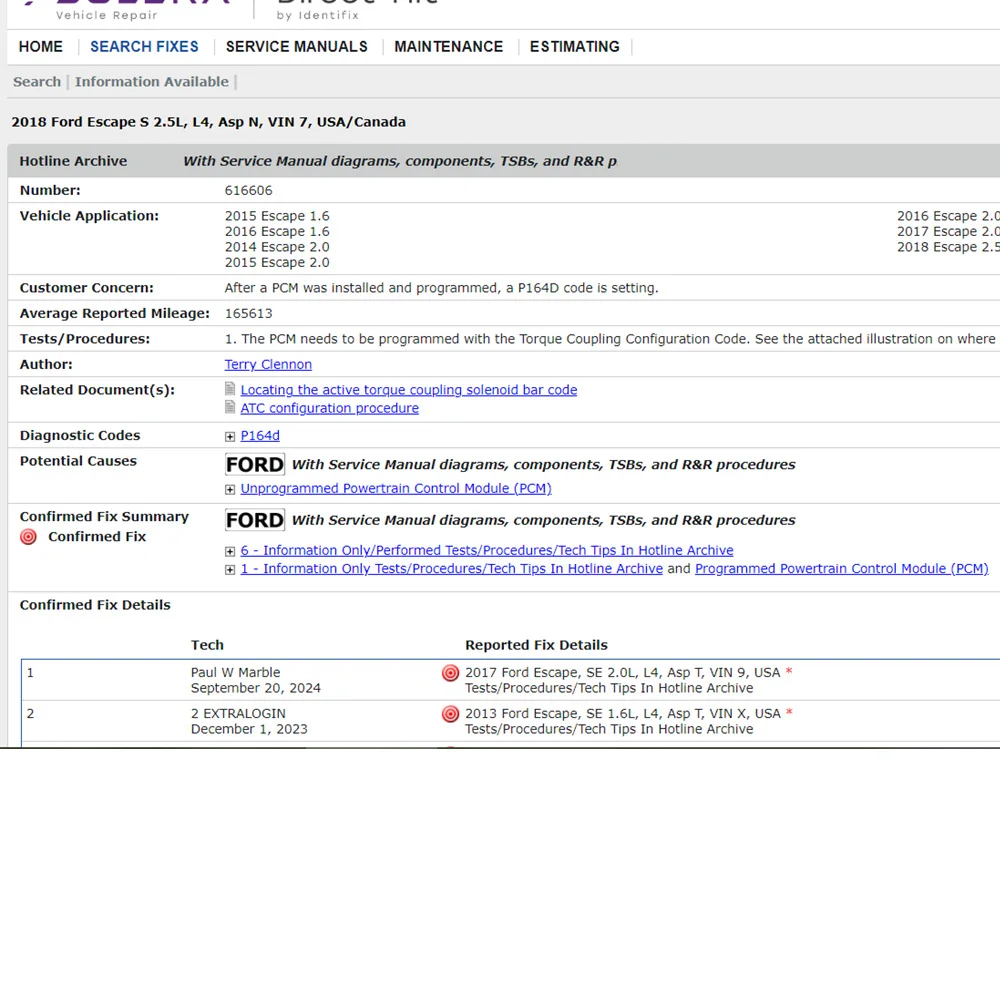The width and height of the screenshot is (1000, 1000).
Task: Open ATC configuration procedure document
Action: pyautogui.click(x=330, y=408)
